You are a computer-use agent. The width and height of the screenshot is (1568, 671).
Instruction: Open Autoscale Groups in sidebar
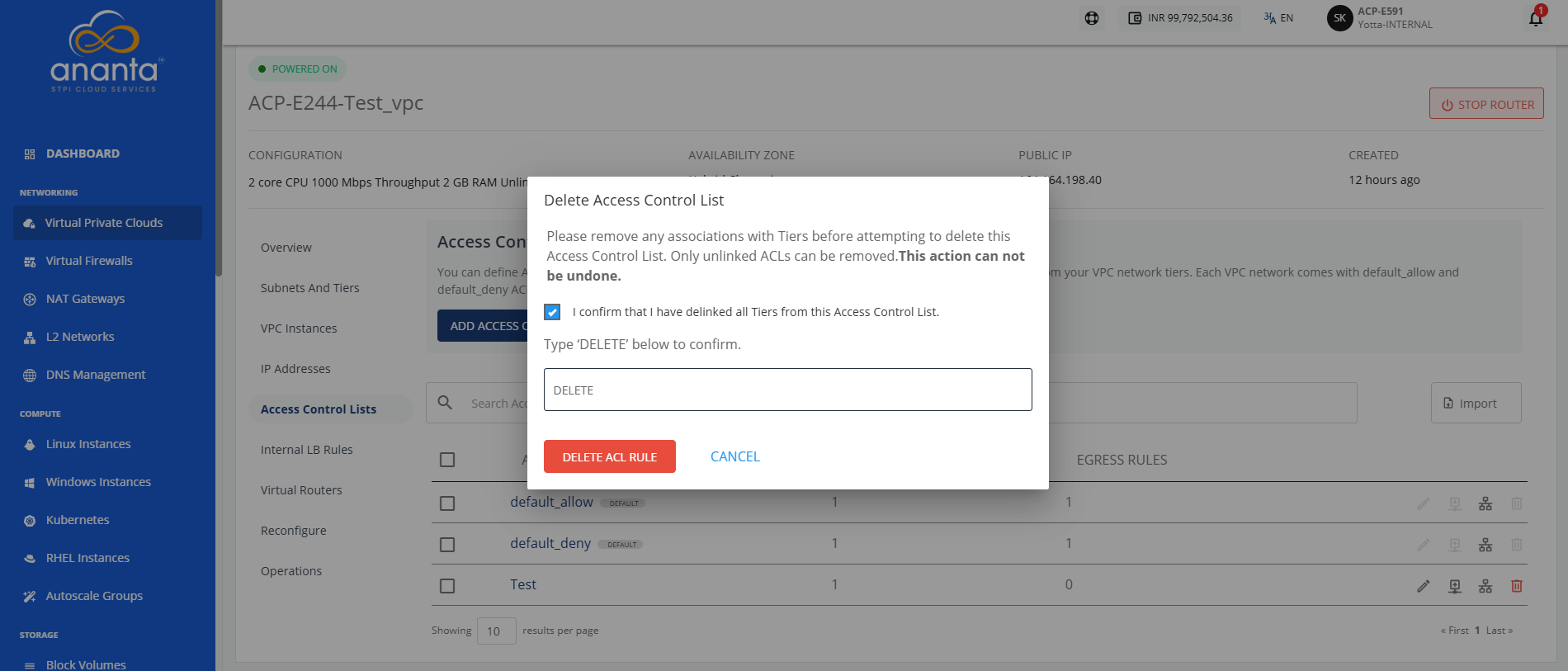[94, 596]
